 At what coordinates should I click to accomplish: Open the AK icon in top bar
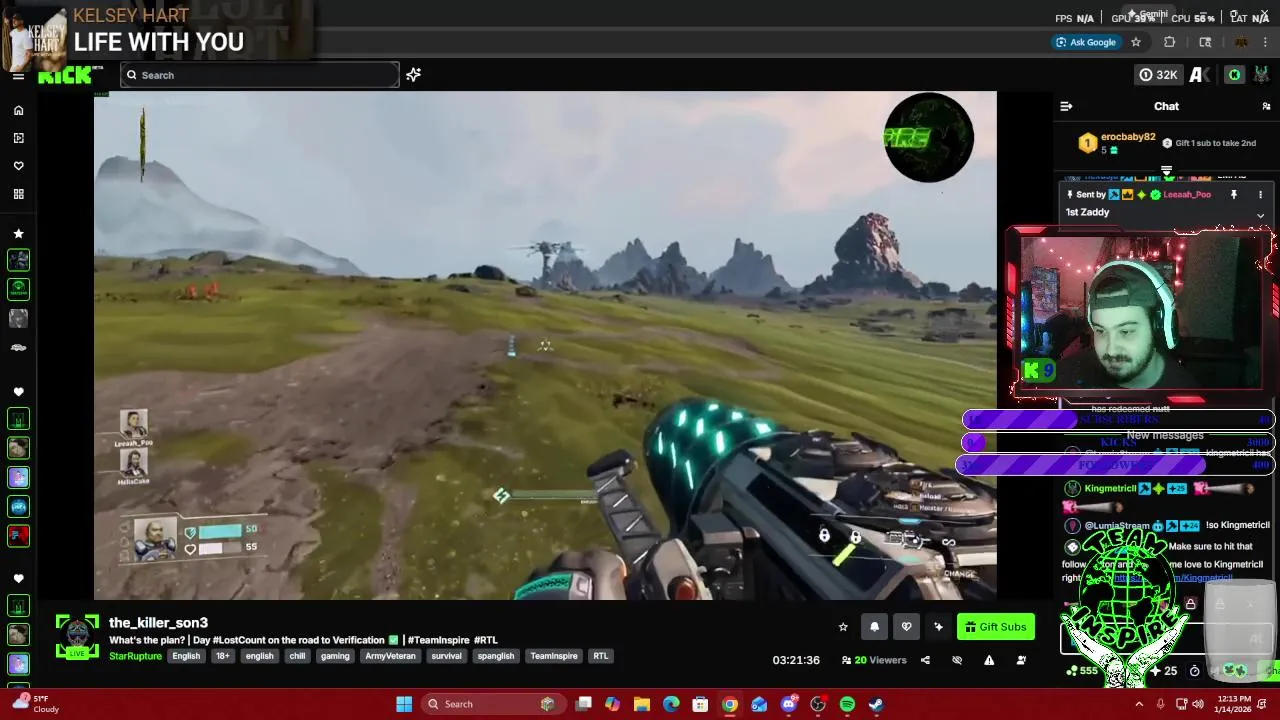click(x=1200, y=75)
